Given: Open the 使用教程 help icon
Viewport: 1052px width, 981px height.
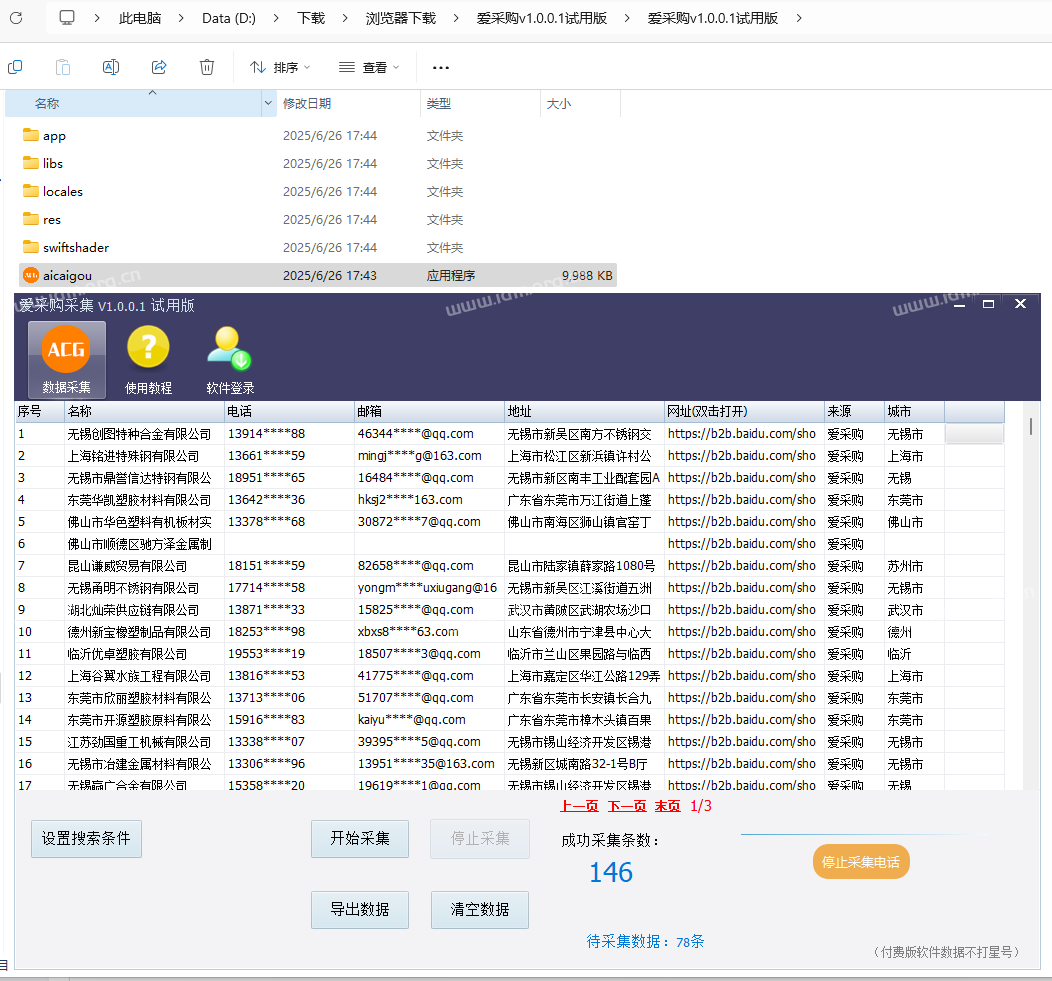Looking at the screenshot, I should pos(148,360).
